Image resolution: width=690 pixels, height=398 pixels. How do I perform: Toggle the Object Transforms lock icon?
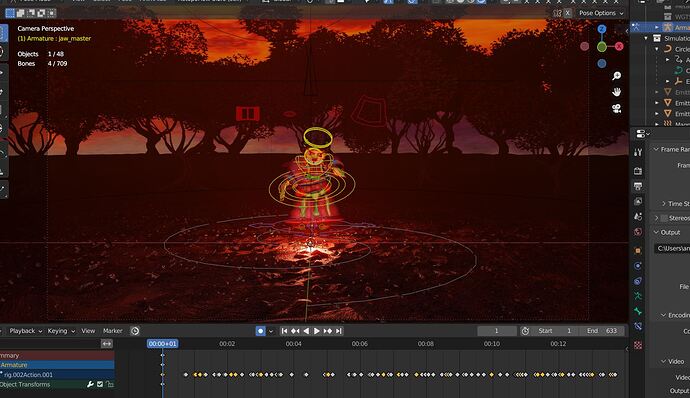(110, 384)
